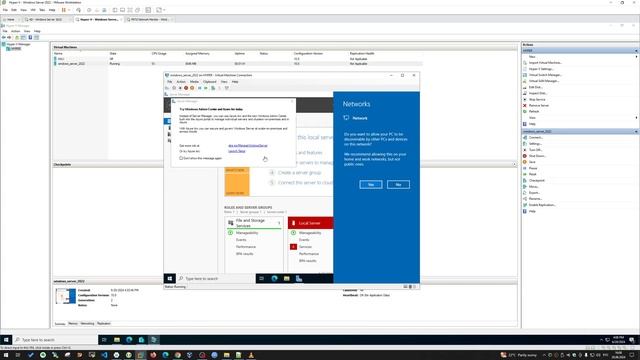
Task: Select windows_server_2022 row in Virtual Machines list
Action: coord(238,64)
